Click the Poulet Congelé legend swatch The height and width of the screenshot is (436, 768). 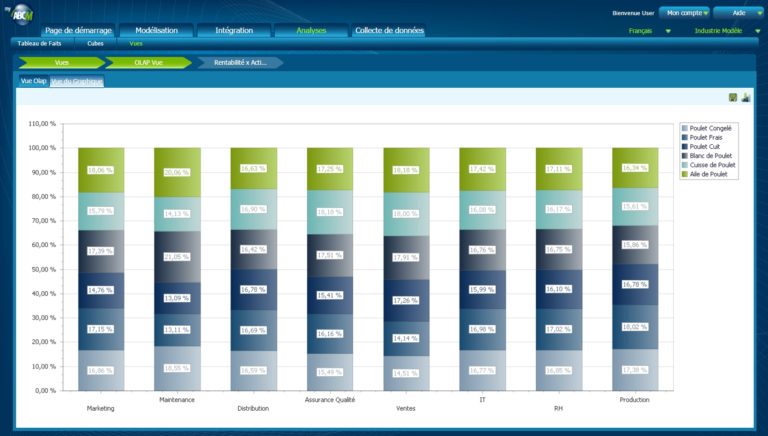685,128
